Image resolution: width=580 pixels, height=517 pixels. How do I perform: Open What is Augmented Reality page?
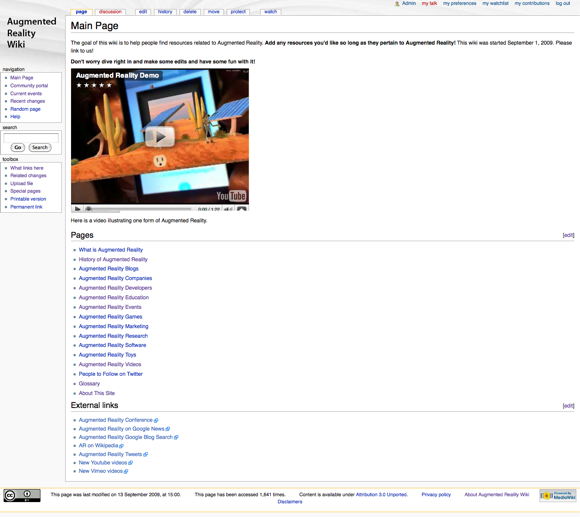click(x=111, y=250)
